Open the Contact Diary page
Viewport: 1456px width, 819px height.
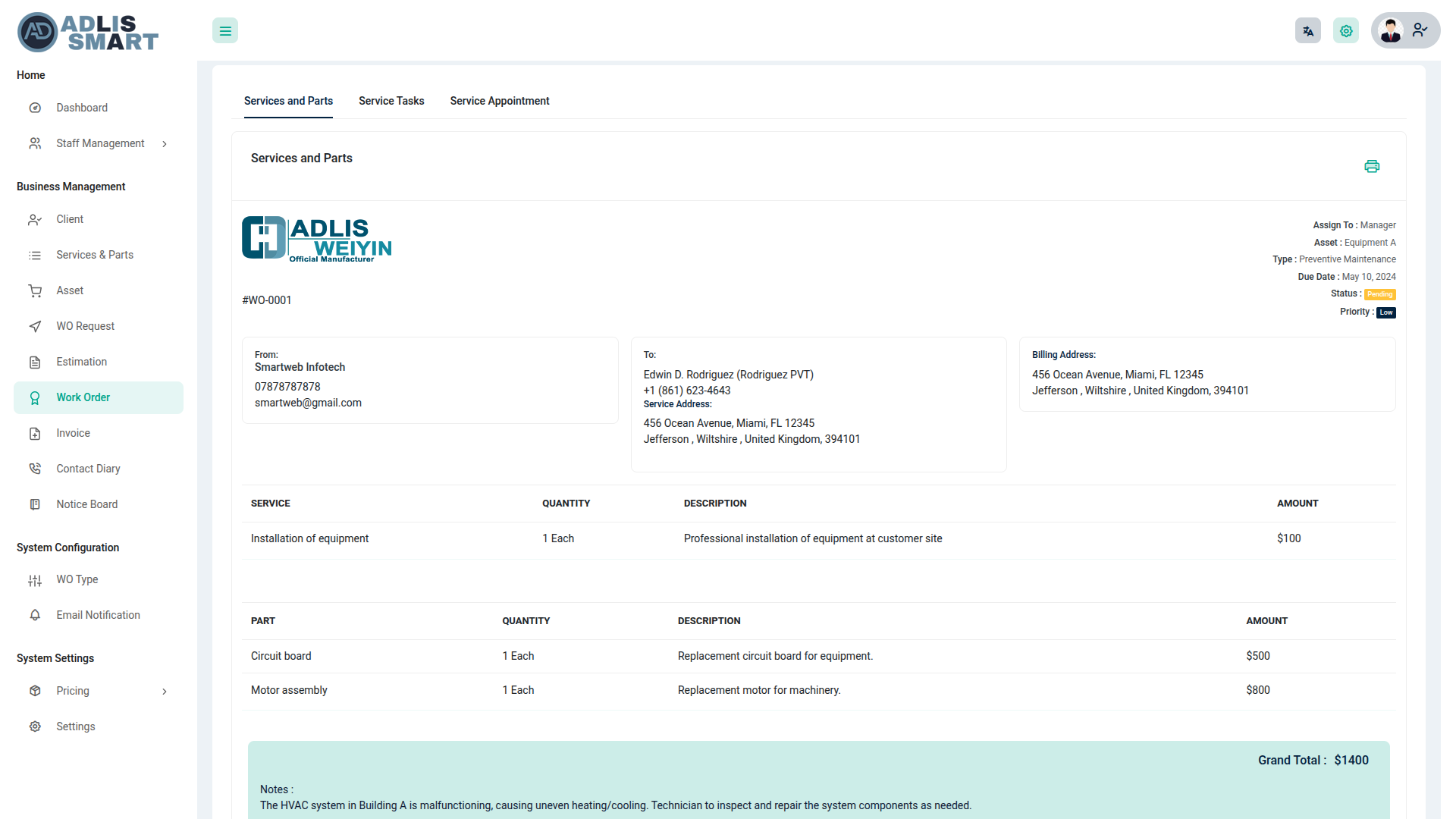click(88, 469)
